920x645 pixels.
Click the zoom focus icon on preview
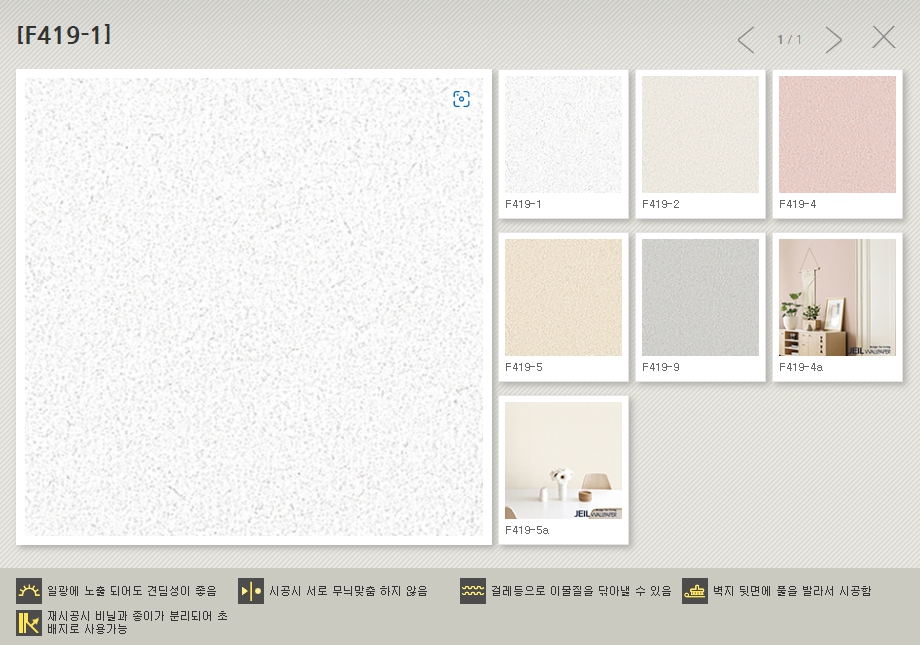[461, 99]
